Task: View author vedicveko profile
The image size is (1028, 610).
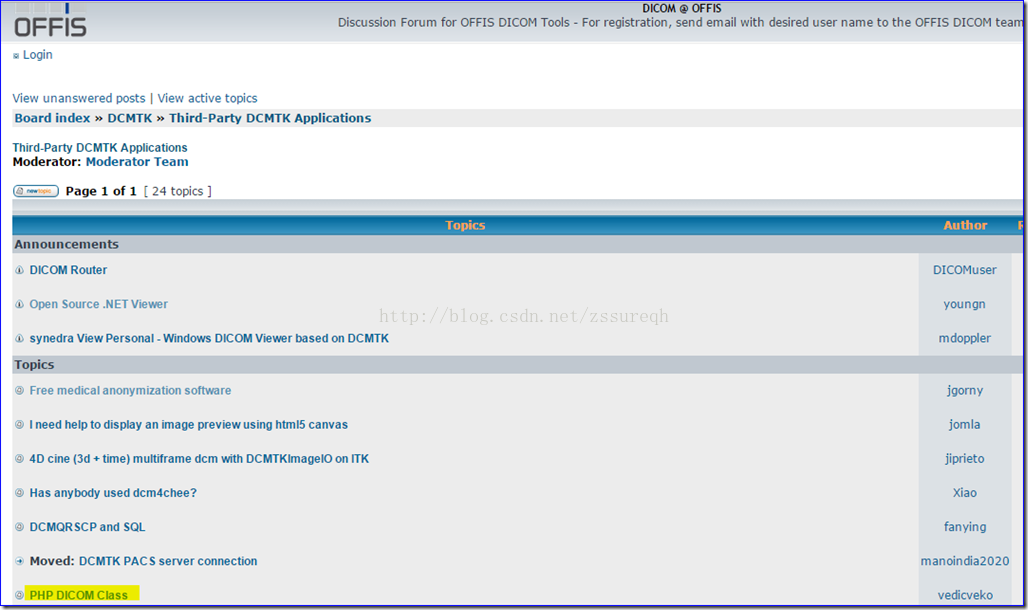Action: tap(964, 595)
